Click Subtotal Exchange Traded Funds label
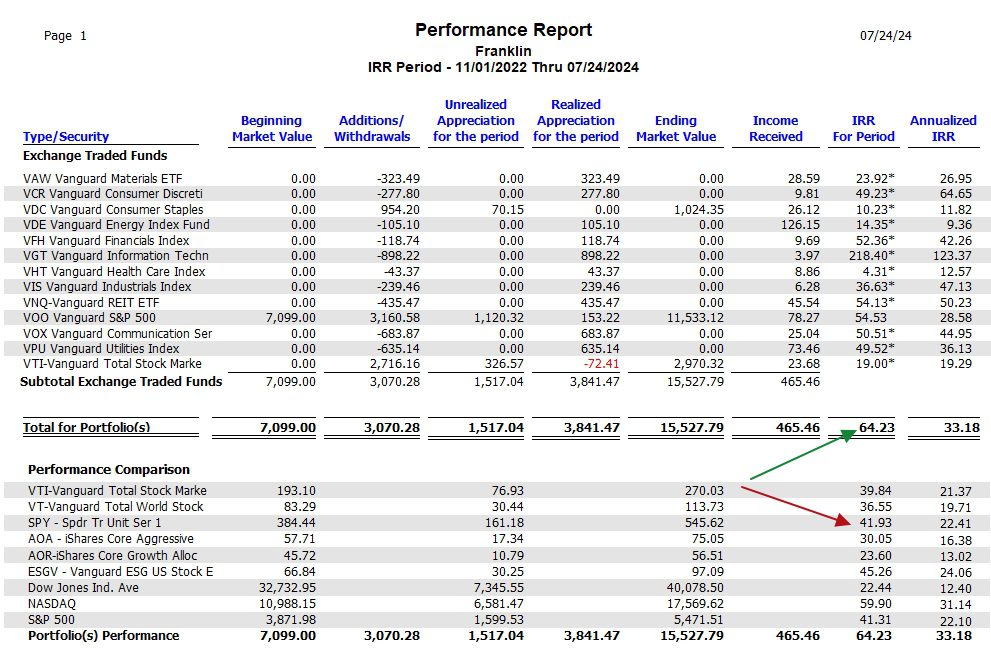Screen dimensions: 991x658 pyautogui.click(x=121, y=381)
